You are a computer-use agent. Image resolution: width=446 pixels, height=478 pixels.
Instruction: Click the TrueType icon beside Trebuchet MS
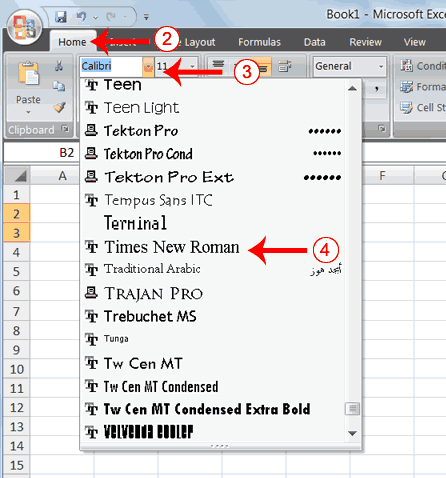coord(91,316)
